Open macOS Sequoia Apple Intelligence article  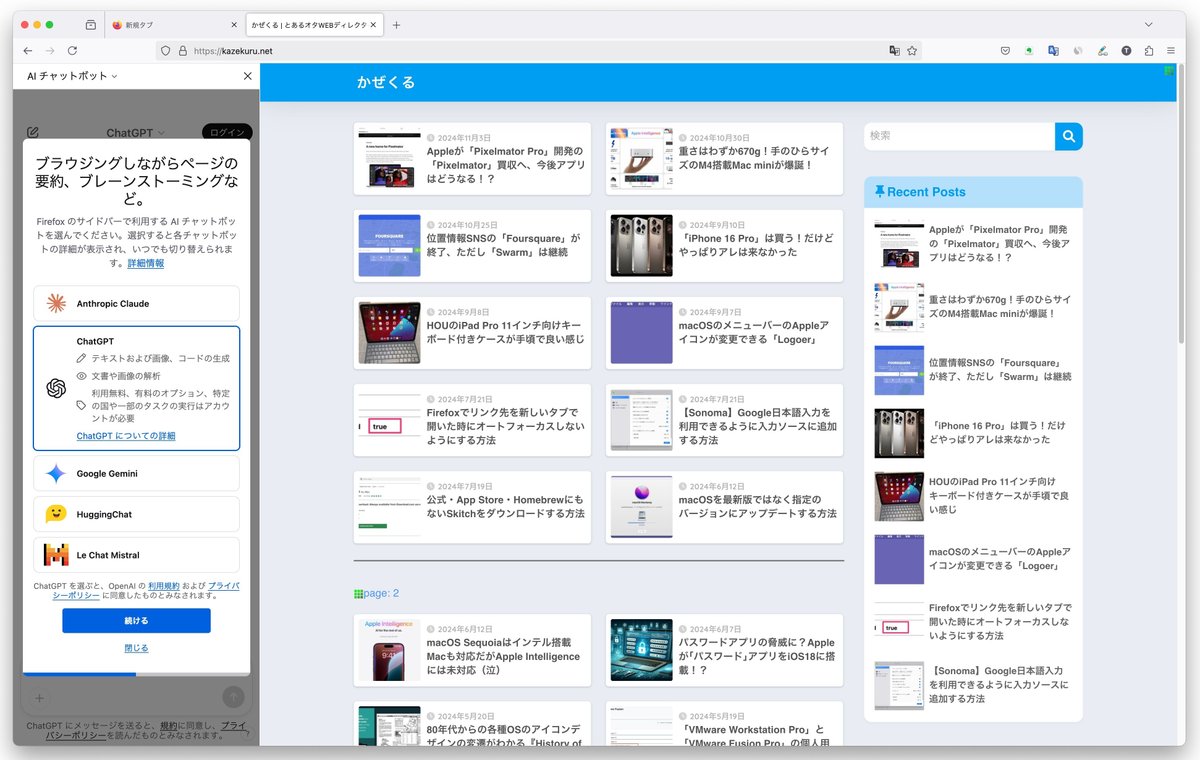tap(472, 650)
